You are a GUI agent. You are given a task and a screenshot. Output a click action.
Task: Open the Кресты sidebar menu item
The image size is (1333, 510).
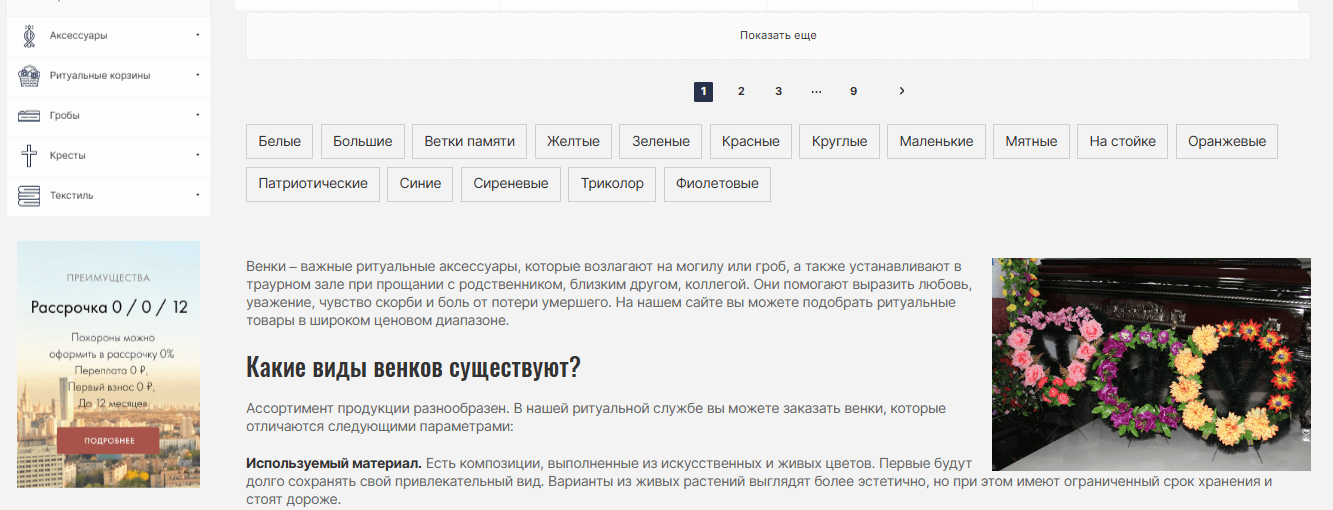point(68,156)
